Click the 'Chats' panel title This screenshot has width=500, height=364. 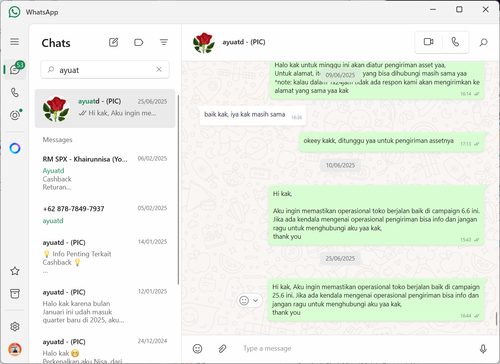[56, 43]
